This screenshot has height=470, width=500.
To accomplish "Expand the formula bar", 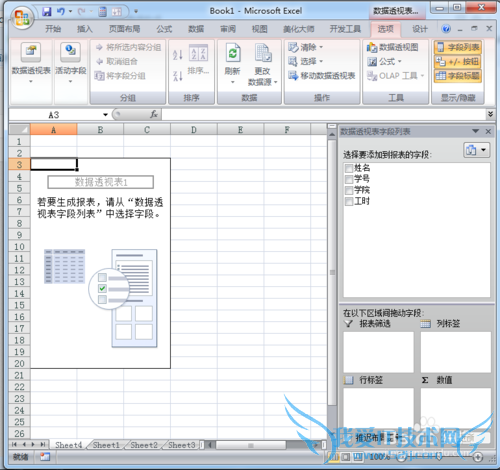I will click(x=490, y=114).
